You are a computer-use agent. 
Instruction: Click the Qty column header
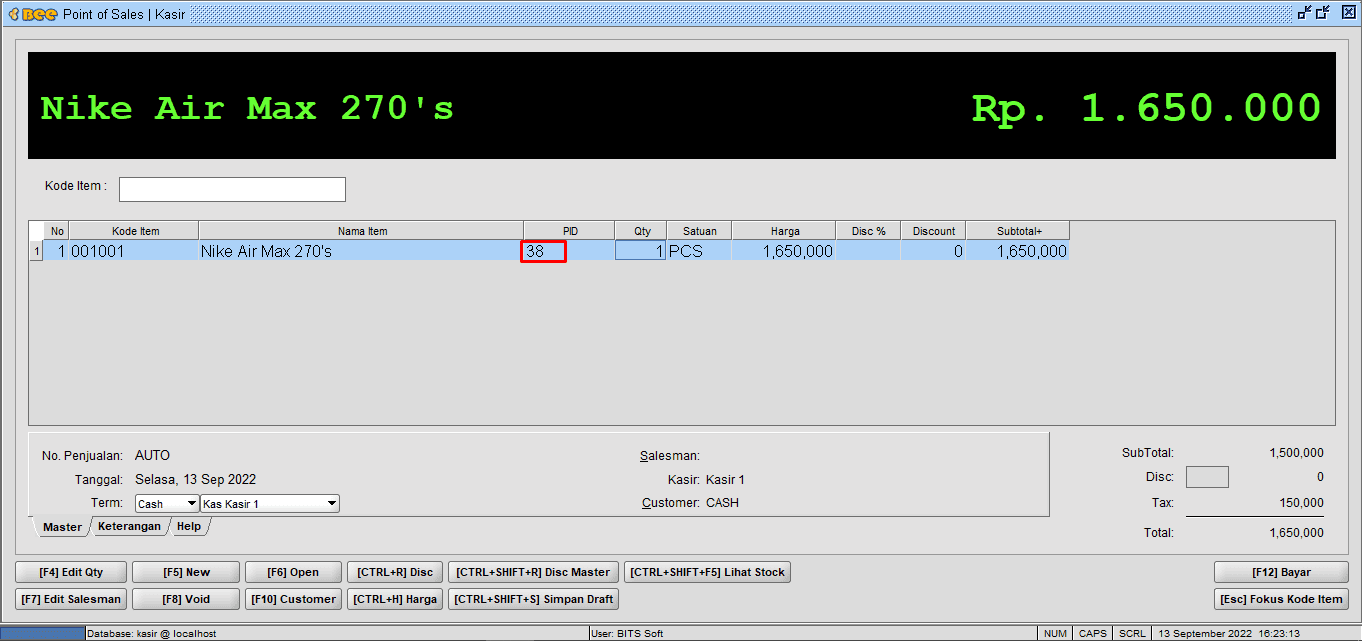[641, 231]
